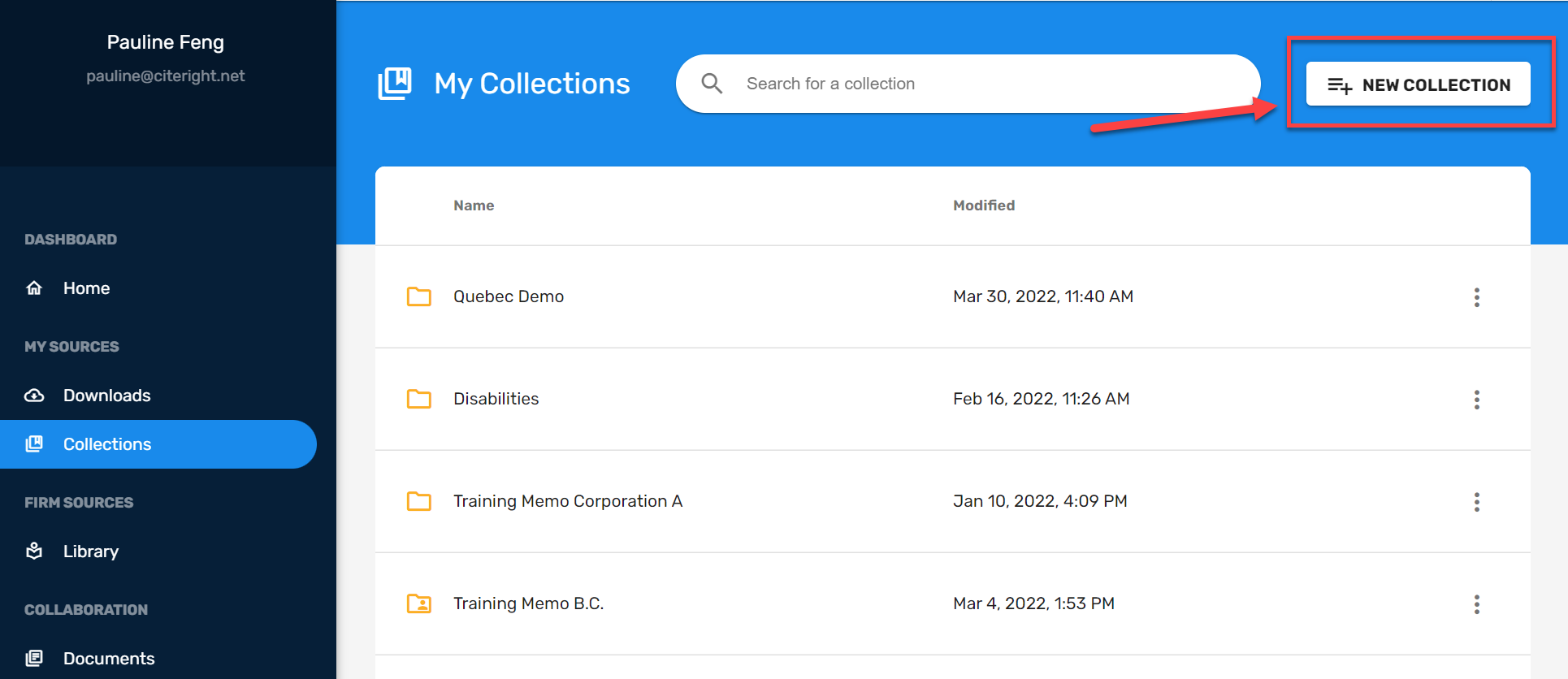Click the New Collection button
Viewport: 1568px width, 679px height.
1418,84
